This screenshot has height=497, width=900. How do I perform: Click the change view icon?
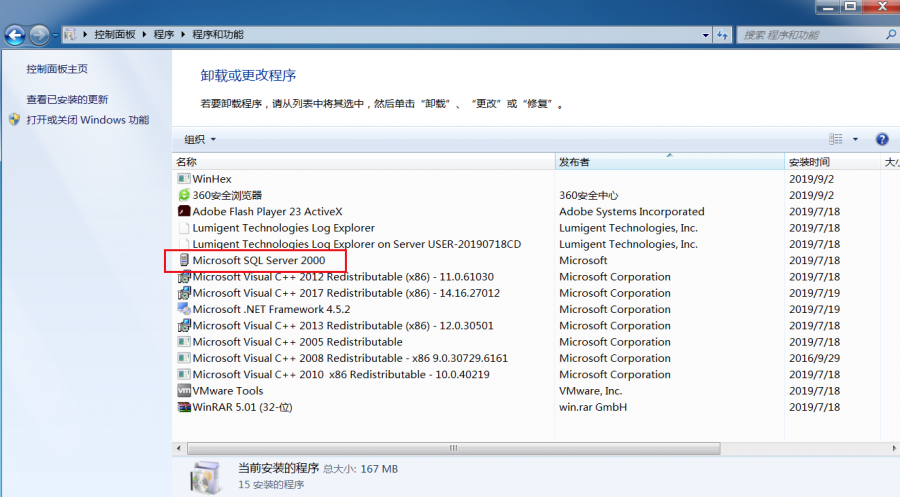pos(836,139)
